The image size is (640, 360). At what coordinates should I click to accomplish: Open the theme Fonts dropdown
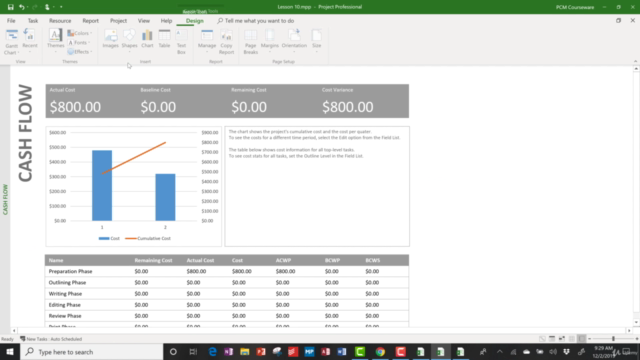click(79, 42)
